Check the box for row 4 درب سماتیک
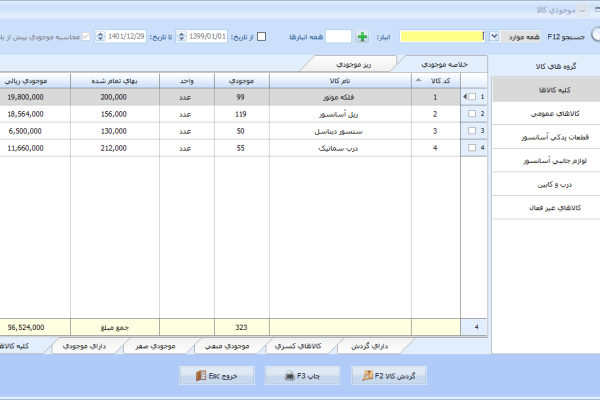The height and width of the screenshot is (400, 600). click(x=472, y=147)
